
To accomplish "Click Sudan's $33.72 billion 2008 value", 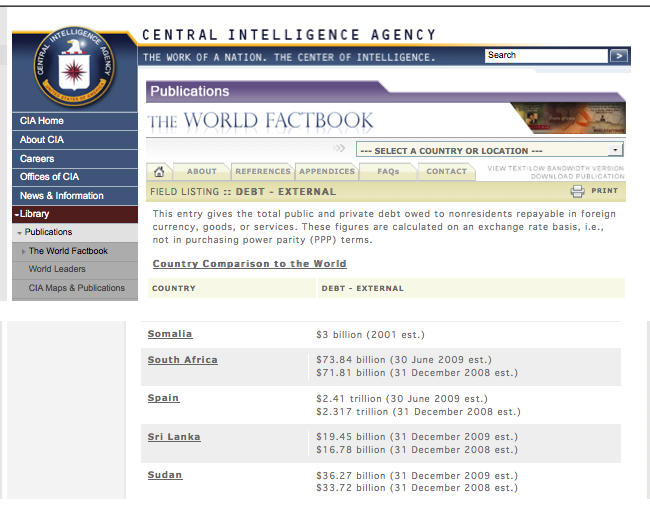I will (x=417, y=488).
